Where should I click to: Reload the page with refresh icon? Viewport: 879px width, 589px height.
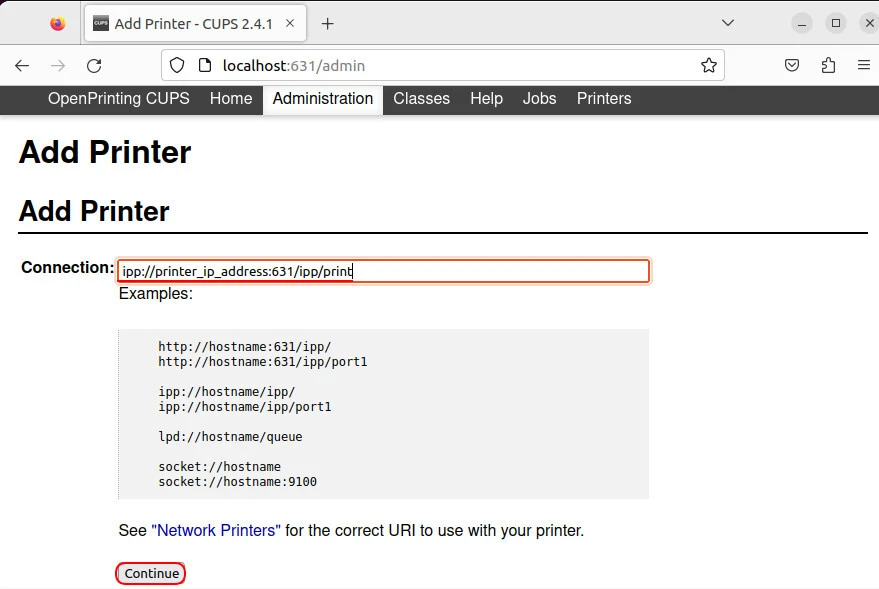pyautogui.click(x=94, y=66)
